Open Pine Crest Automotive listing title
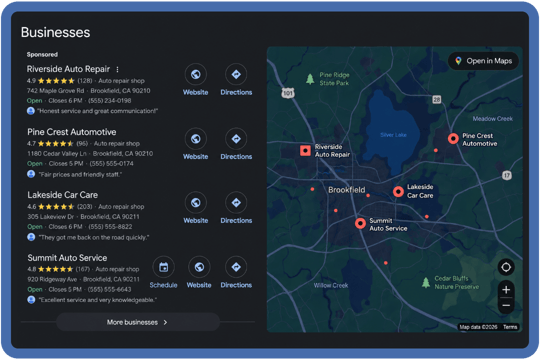Viewport: 540px width, 360px height. 72,132
